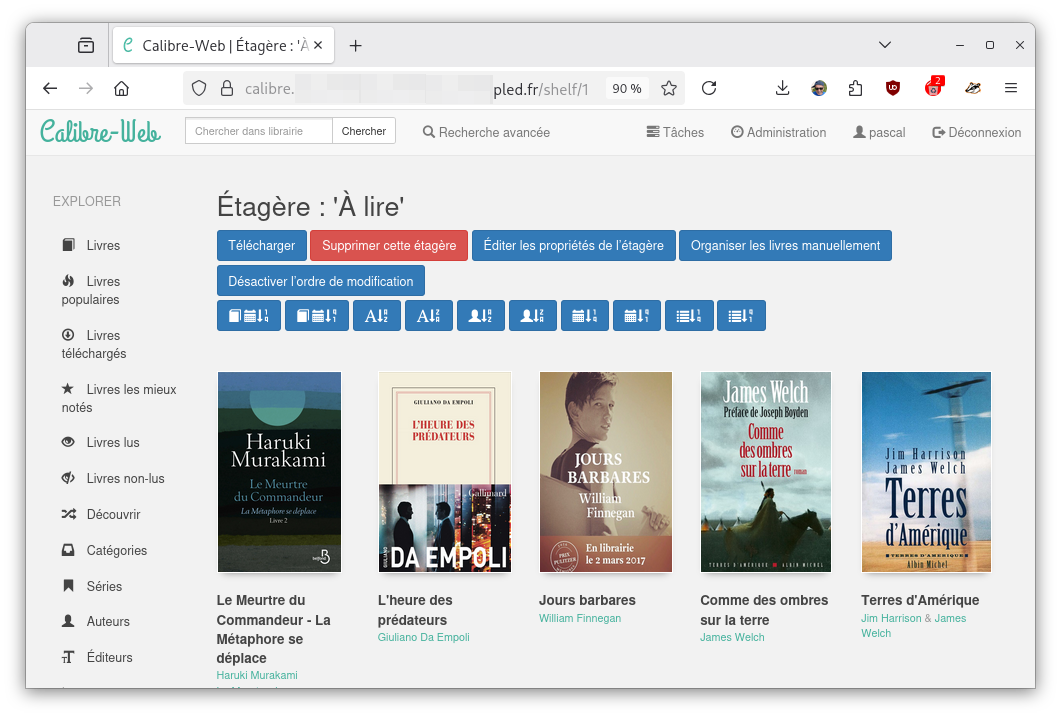
Task: Bookmark this page with the star icon
Action: 669,89
